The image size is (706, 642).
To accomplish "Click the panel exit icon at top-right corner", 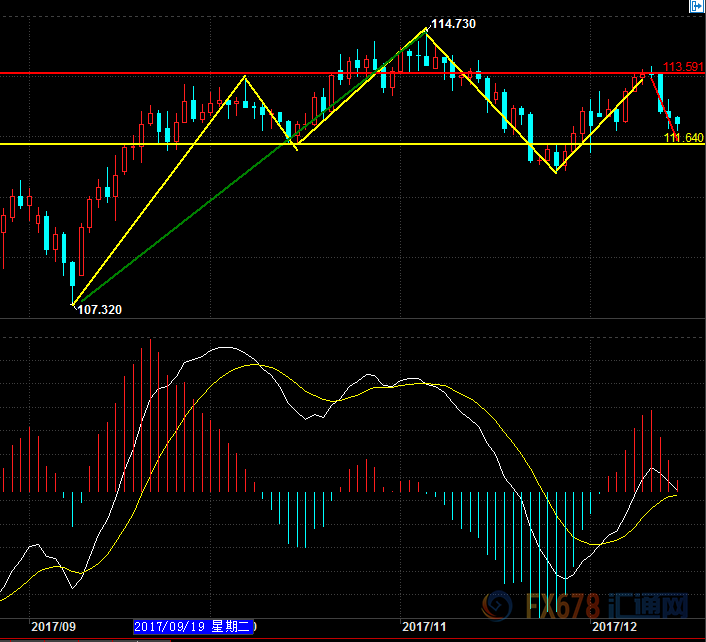I will click(696, 7).
